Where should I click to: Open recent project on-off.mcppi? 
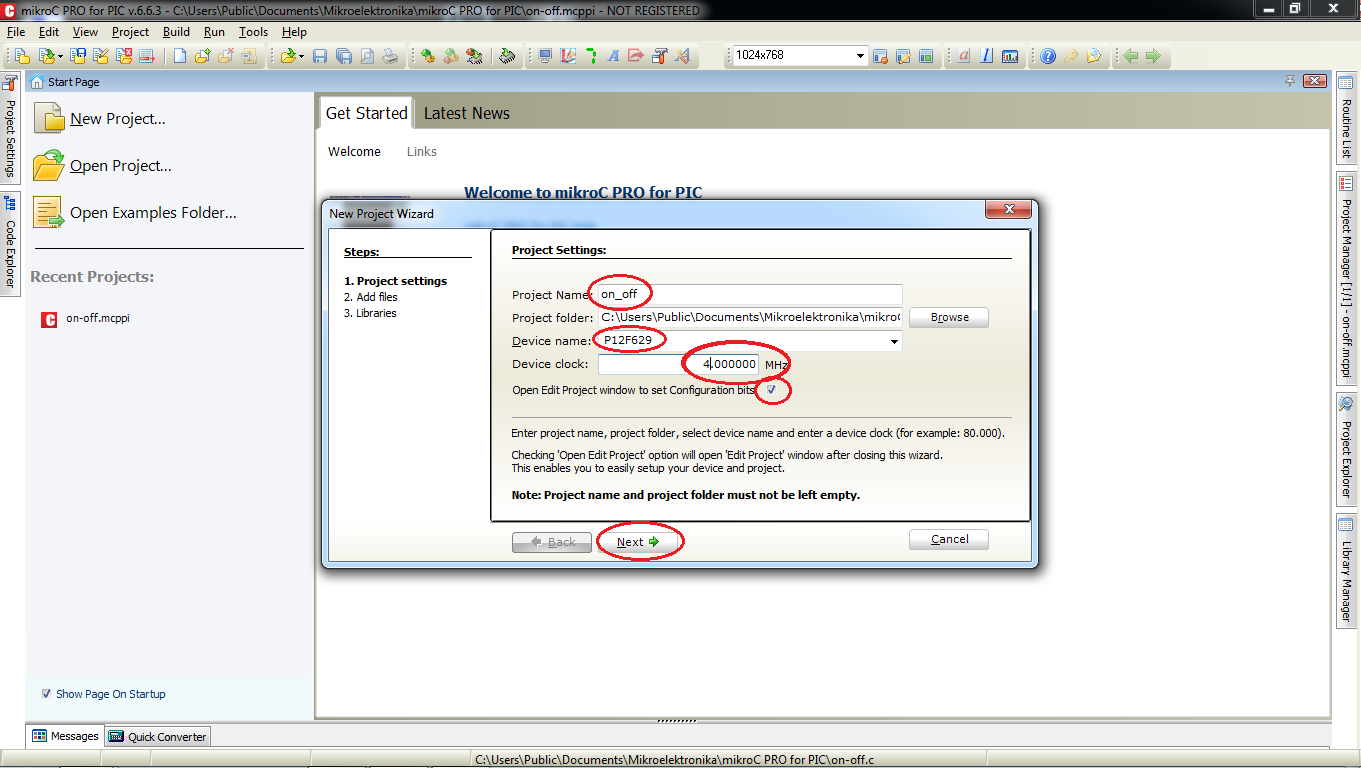click(x=98, y=318)
